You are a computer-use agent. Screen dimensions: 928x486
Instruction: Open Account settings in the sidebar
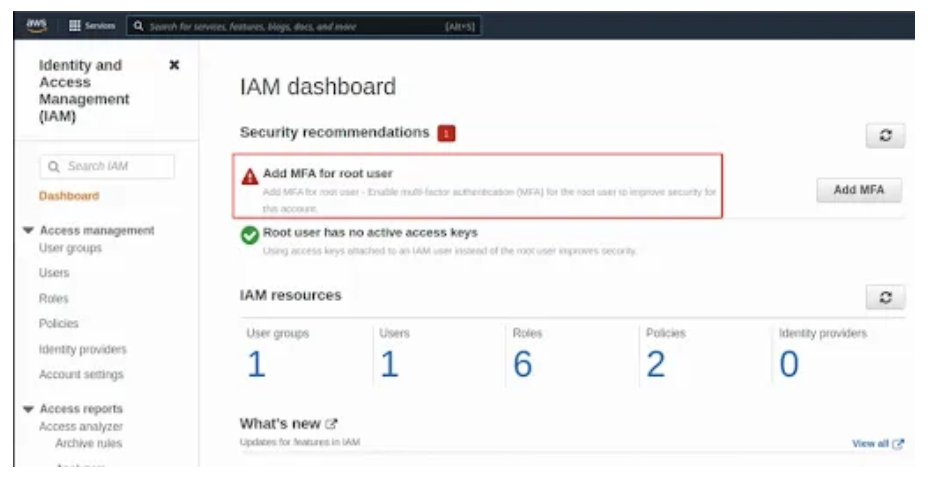[x=81, y=375]
